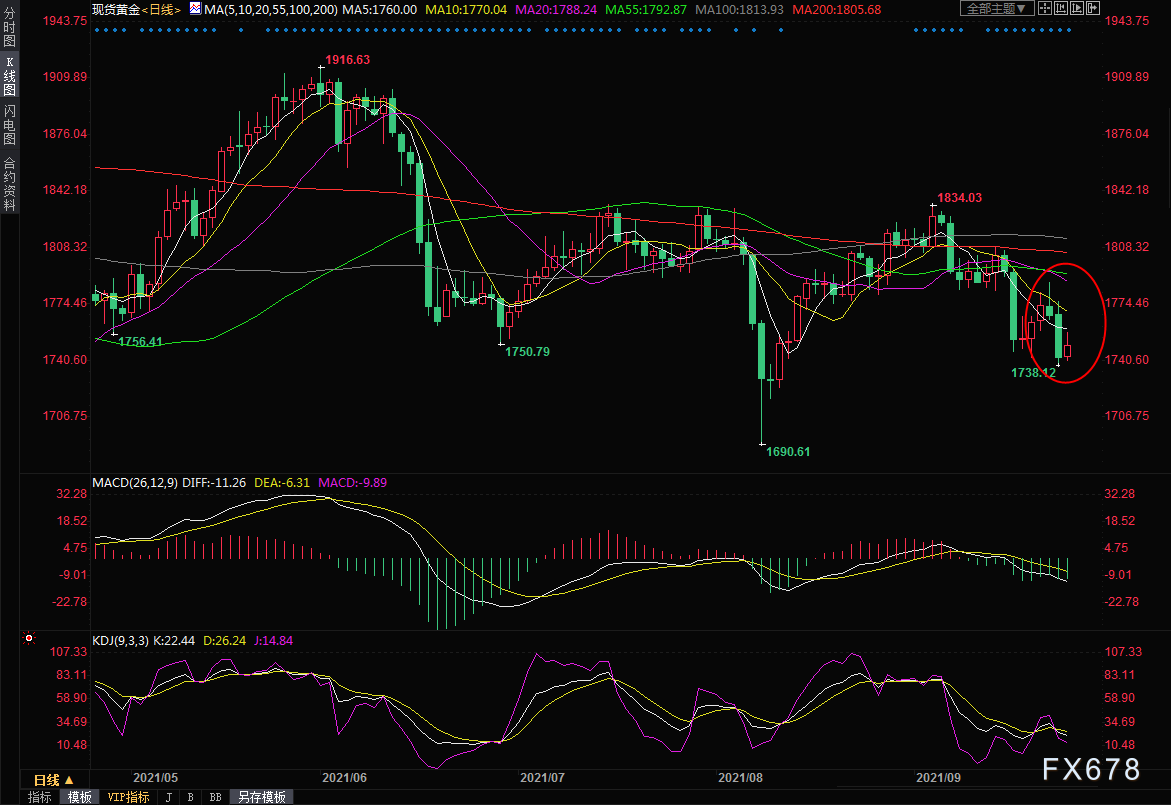
Task: Click the 另存模板 button
Action: pos(261,797)
